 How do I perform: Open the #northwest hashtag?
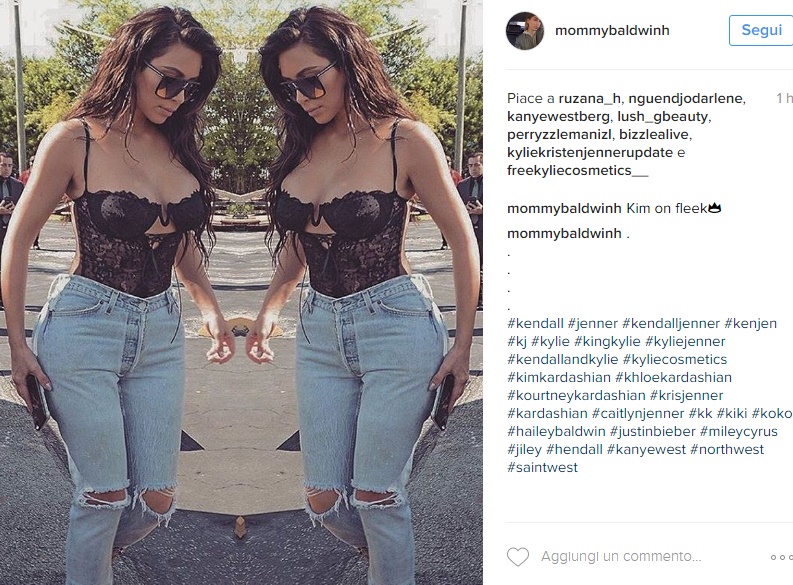pos(727,449)
